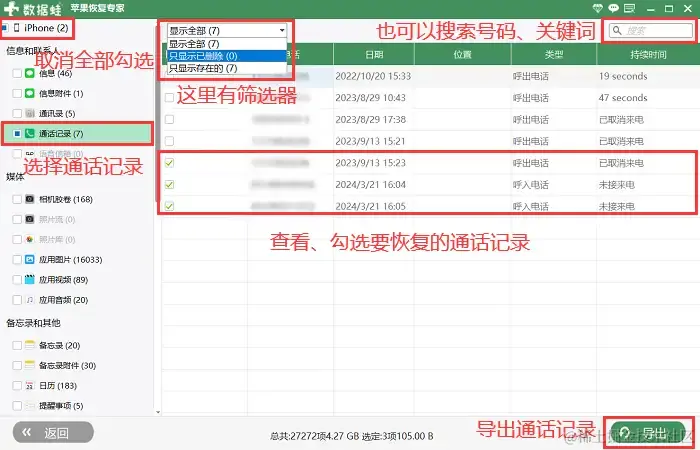
Task: Tick the checkbox for call 2023/9/13 15:21
Action: click(x=169, y=141)
